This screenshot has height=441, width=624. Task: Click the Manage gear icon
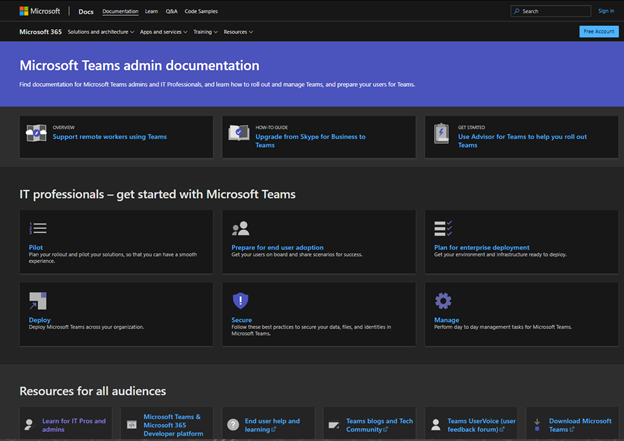click(443, 301)
